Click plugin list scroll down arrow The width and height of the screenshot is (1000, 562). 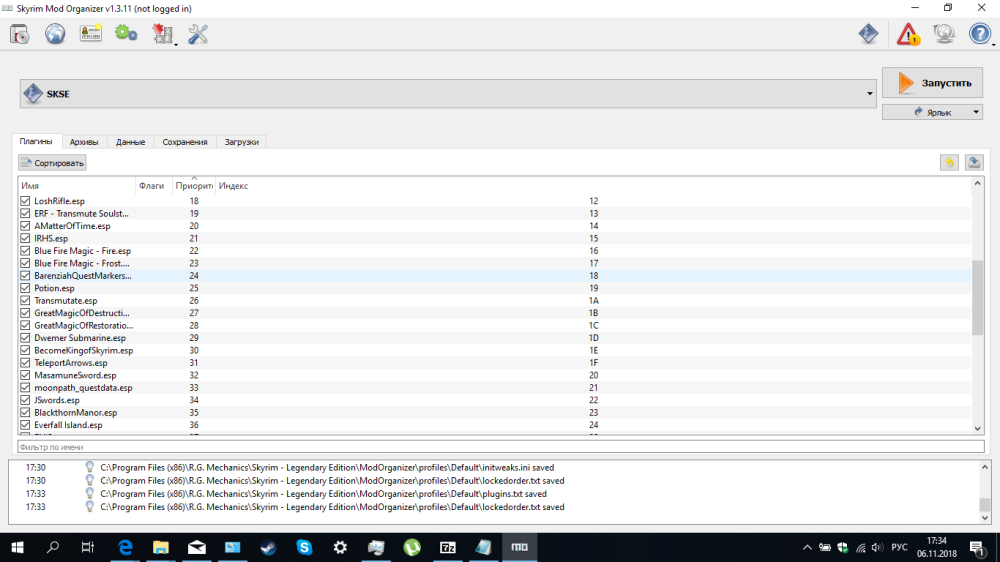pos(977,429)
